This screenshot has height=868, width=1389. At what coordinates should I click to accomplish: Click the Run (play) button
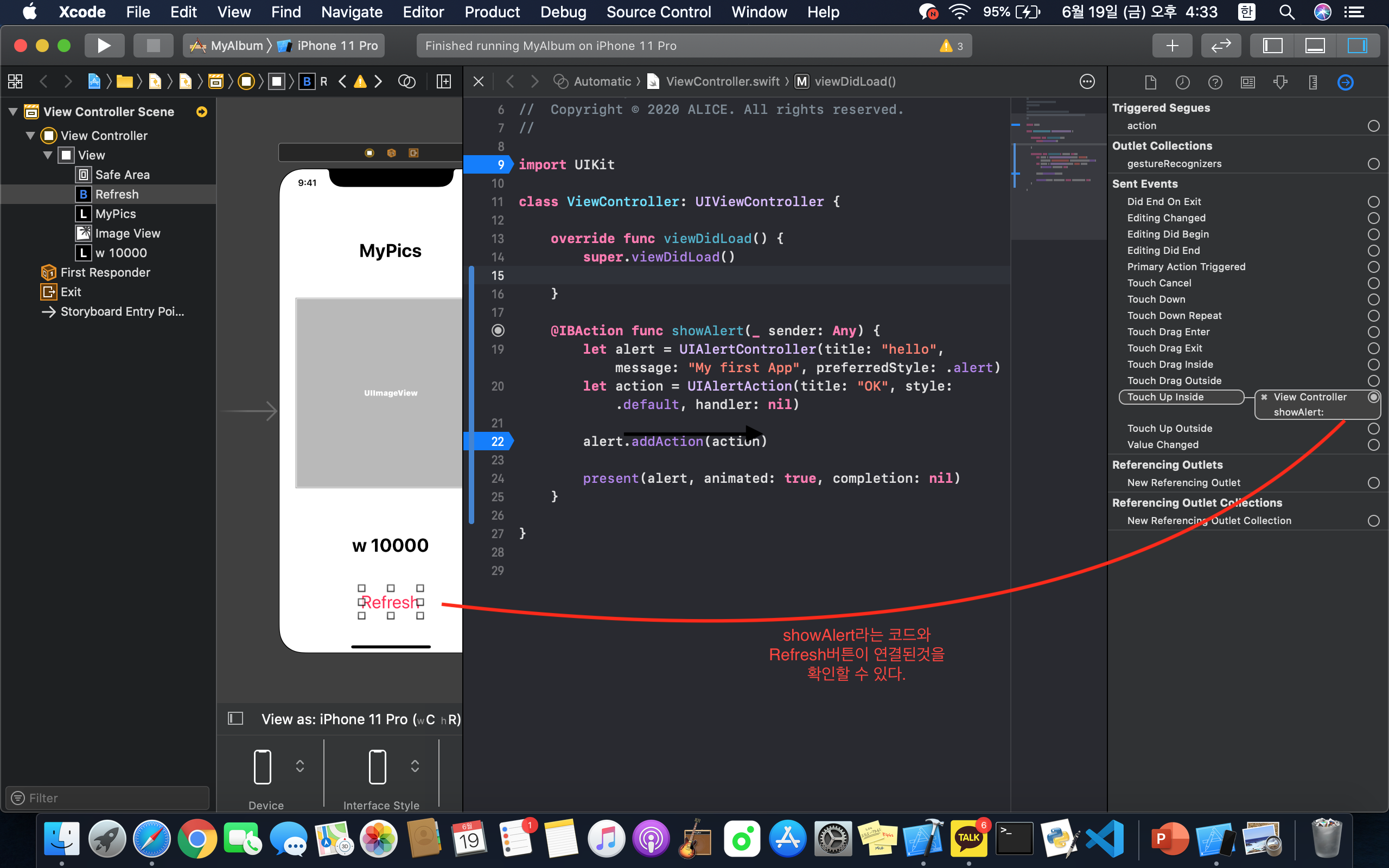(104, 46)
